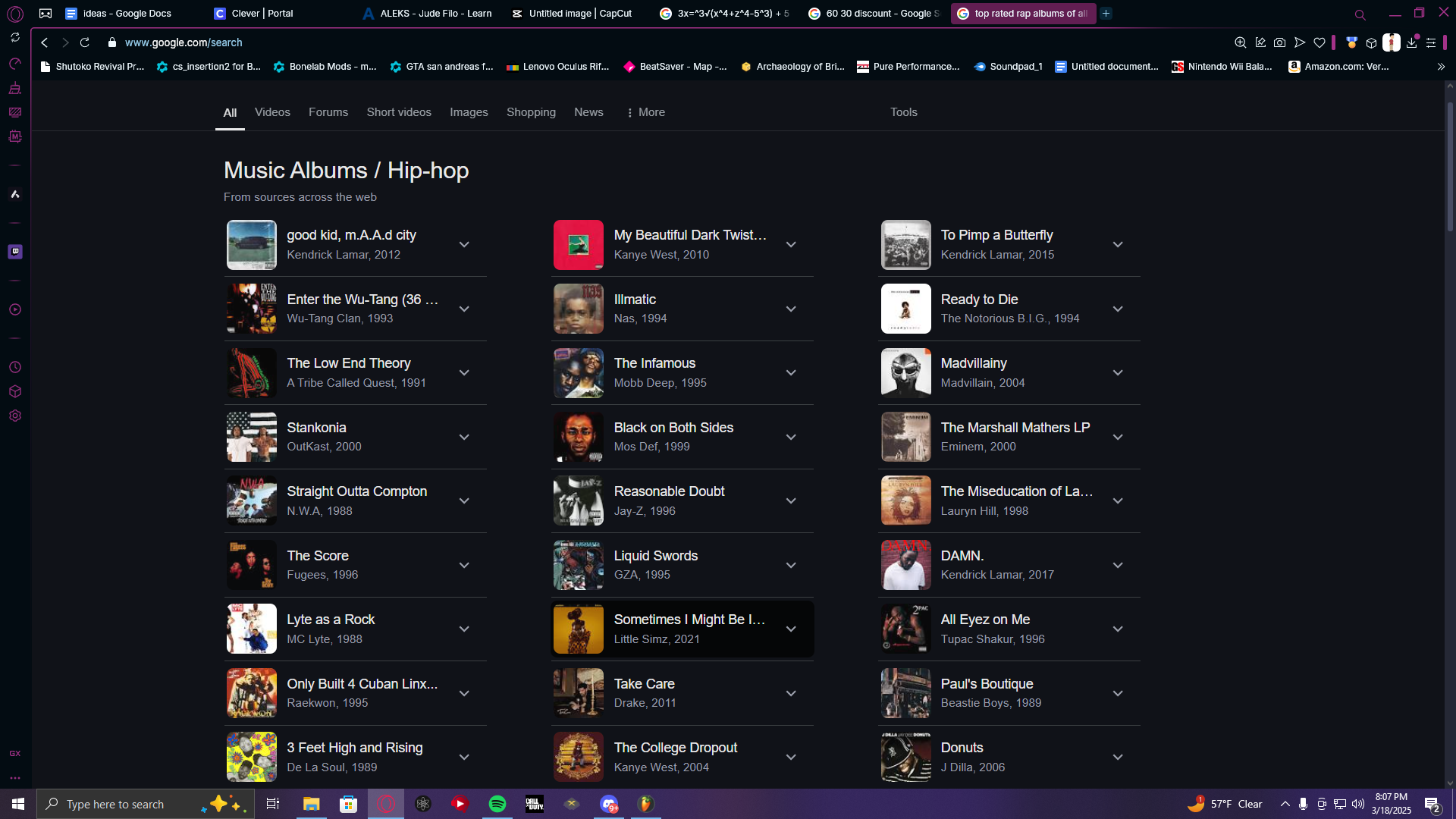Image resolution: width=1456 pixels, height=819 pixels.
Task: Search open tabs with the magnifier icon
Action: [1360, 14]
